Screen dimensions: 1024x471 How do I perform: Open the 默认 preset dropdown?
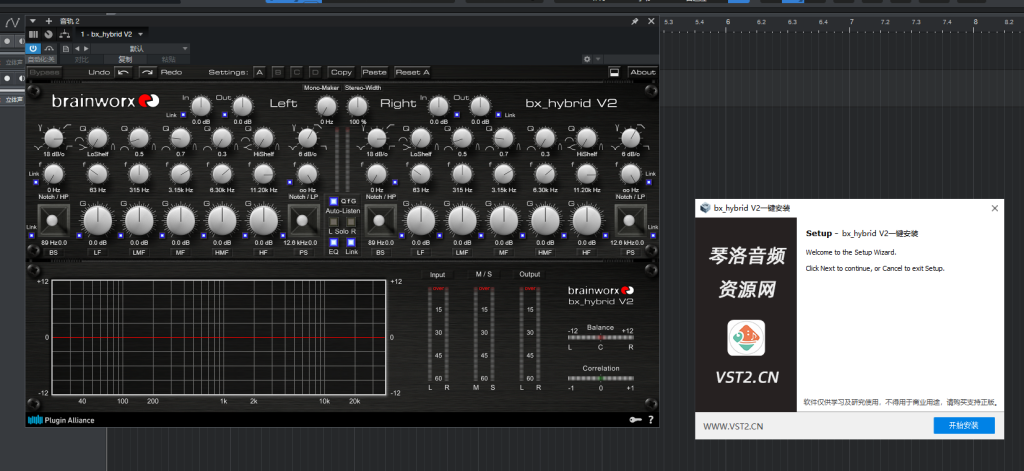pos(141,48)
